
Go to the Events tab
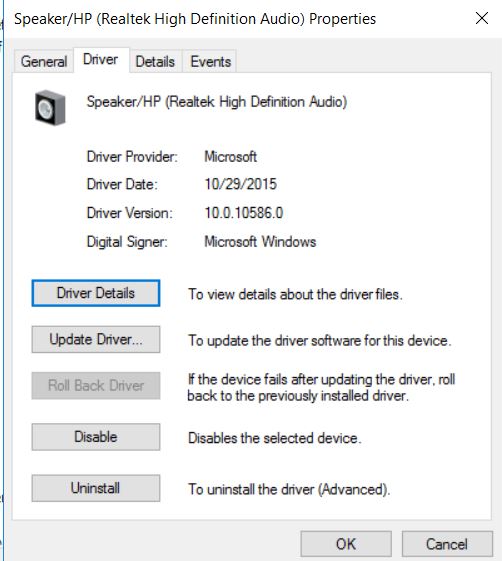click(210, 62)
